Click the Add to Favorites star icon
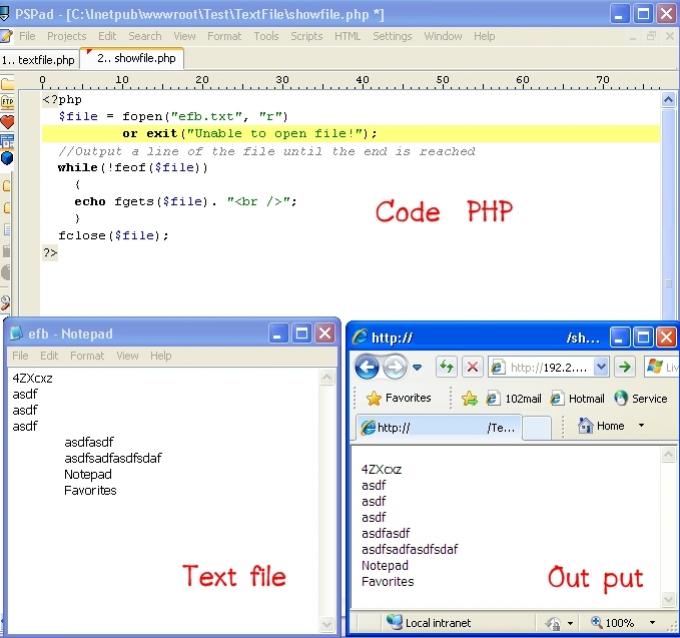The width and height of the screenshot is (680, 638). pyautogui.click(x=469, y=398)
